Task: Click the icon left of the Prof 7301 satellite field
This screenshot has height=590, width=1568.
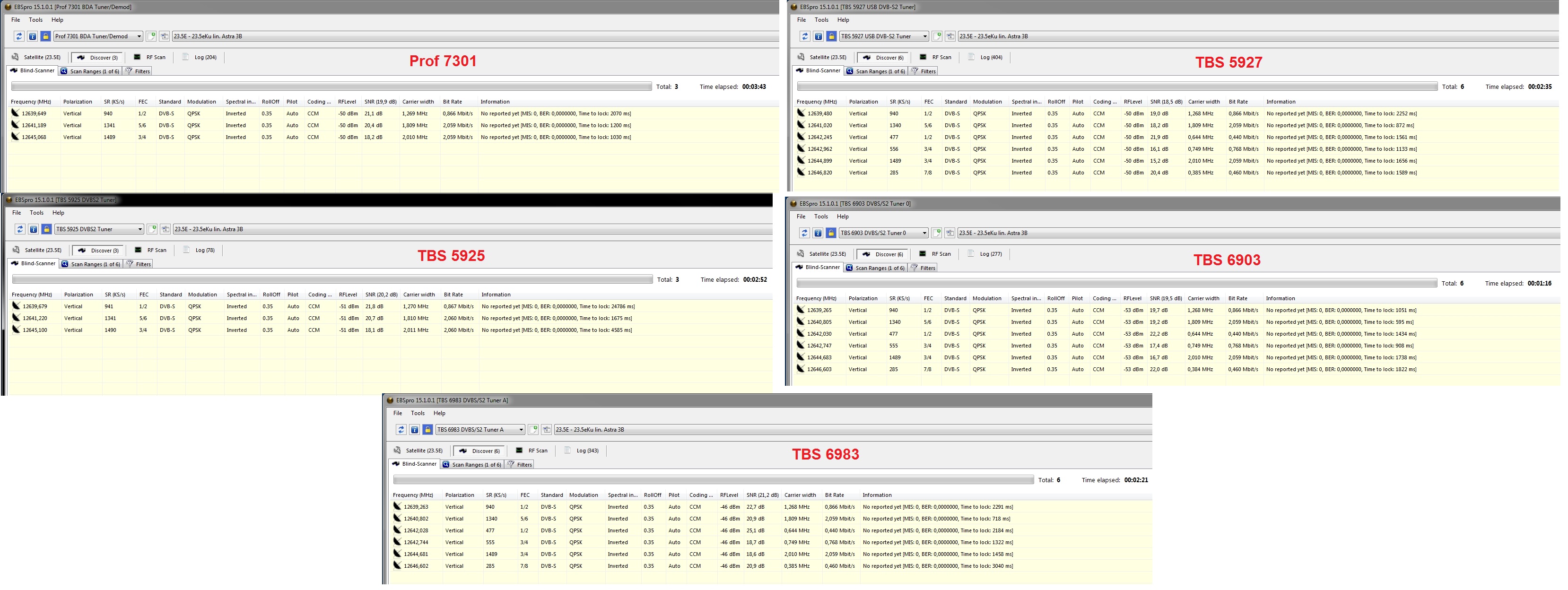Action: click(165, 36)
